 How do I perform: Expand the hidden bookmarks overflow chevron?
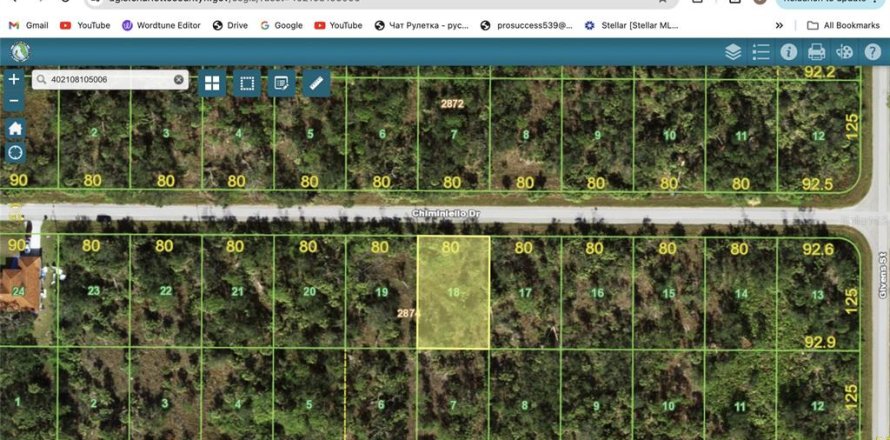pos(779,26)
